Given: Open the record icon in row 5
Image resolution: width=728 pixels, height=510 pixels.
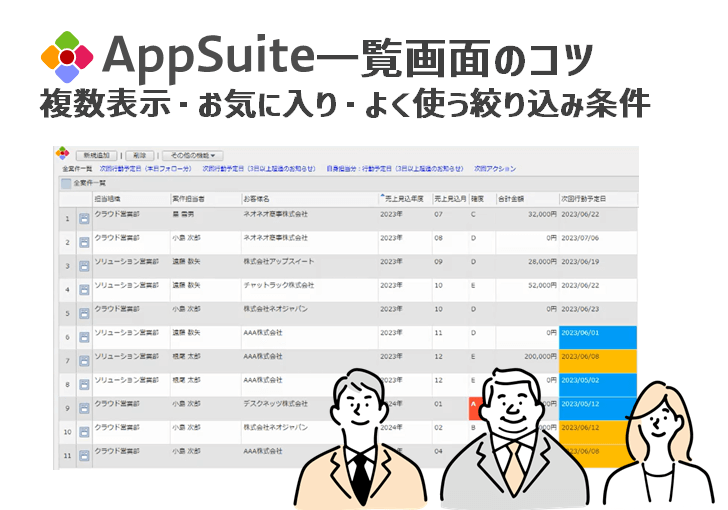Looking at the screenshot, I should [84, 314].
